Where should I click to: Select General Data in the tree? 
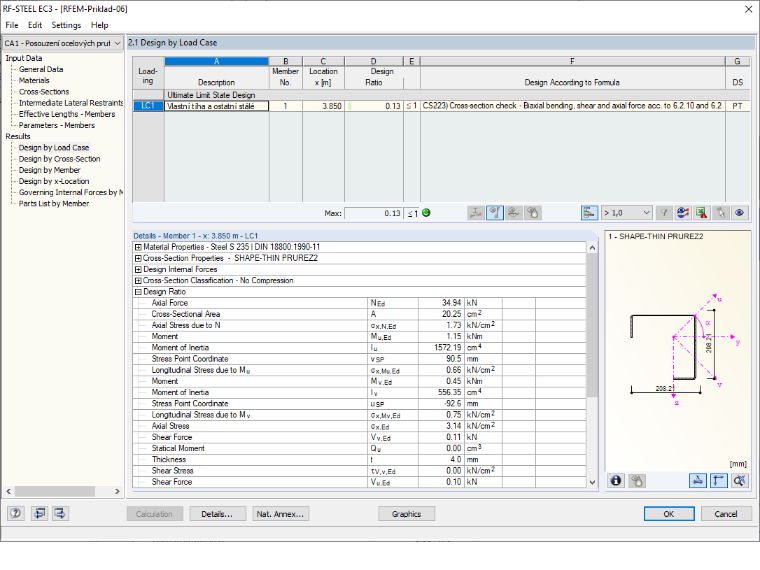click(x=41, y=69)
